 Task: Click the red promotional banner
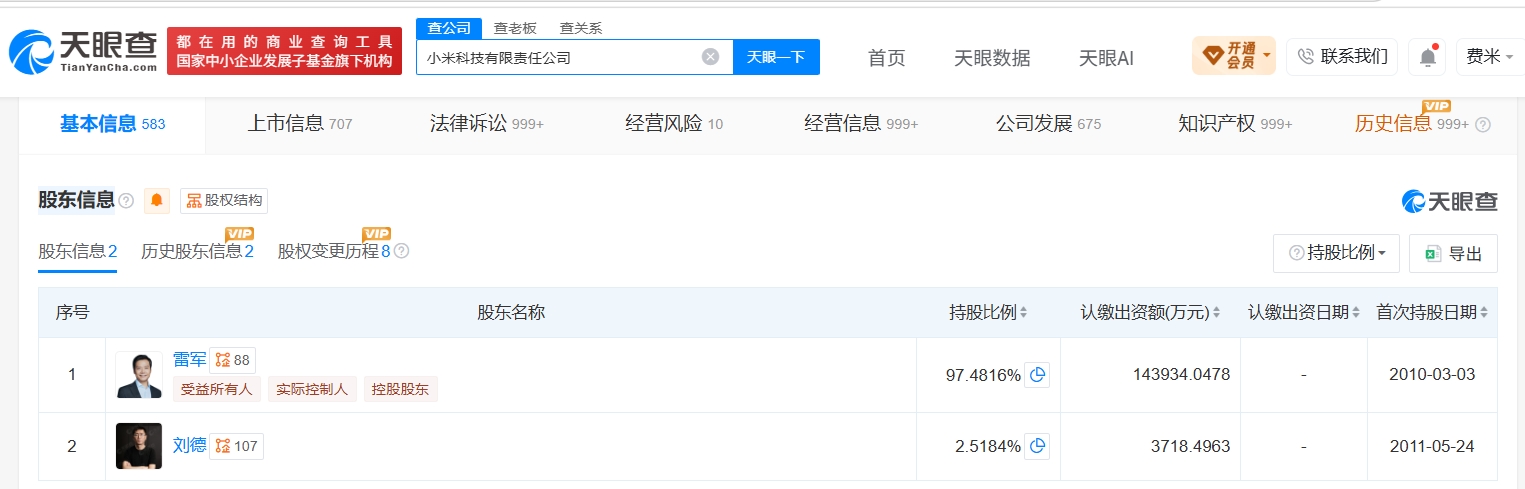point(285,51)
